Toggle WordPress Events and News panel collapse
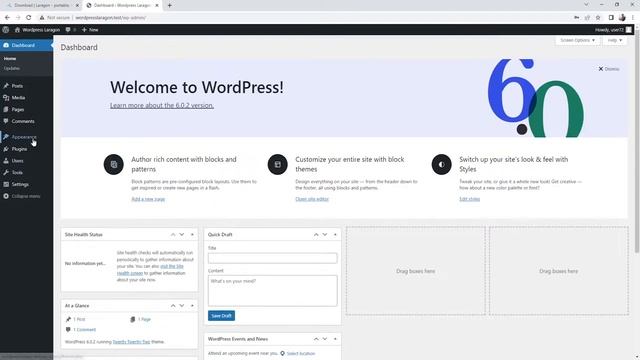This screenshot has width=640, height=360. pos(335,339)
